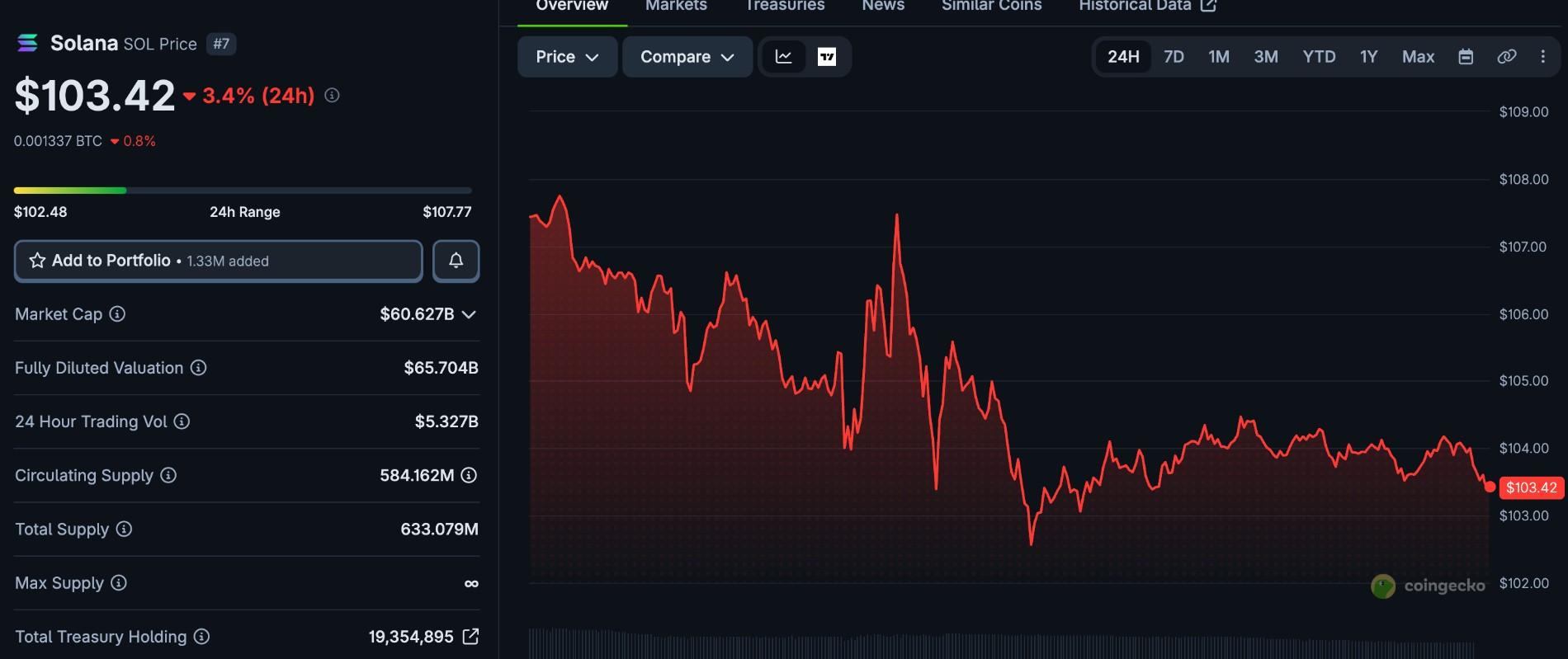Switch to the Treasuries tab
This screenshot has height=659, width=1568.
785,7
